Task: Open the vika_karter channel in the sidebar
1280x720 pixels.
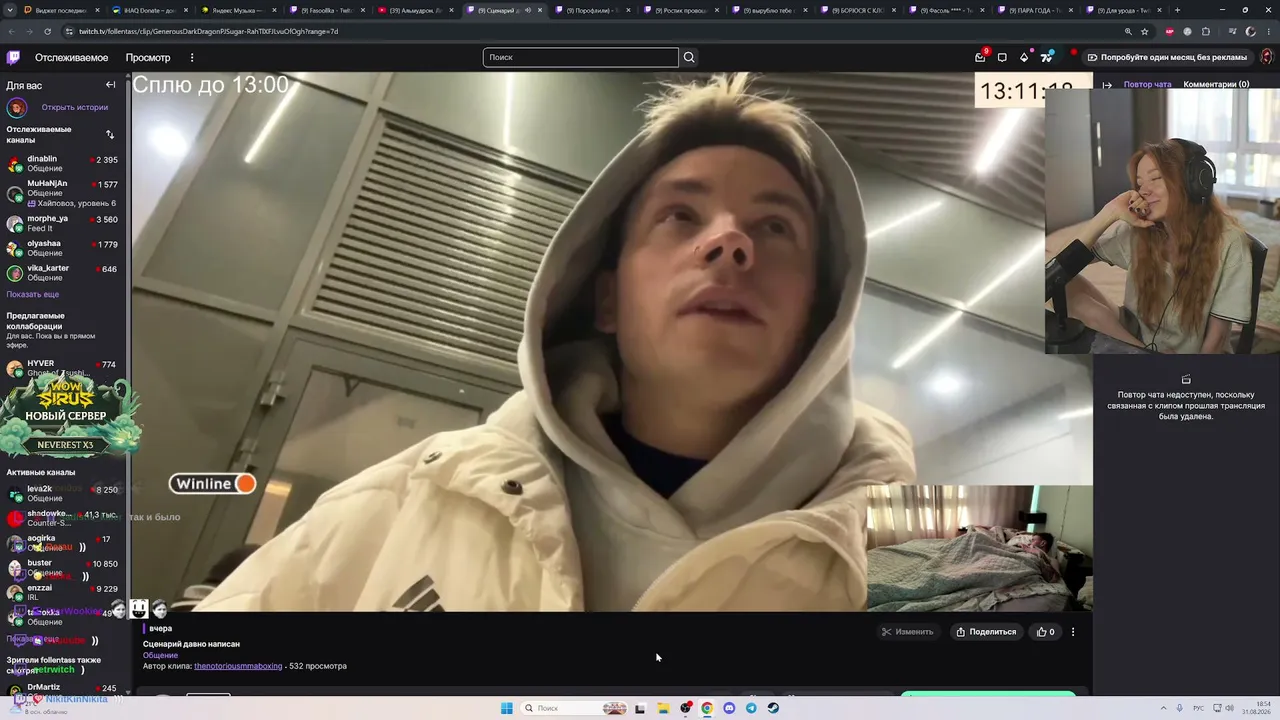Action: click(63, 273)
